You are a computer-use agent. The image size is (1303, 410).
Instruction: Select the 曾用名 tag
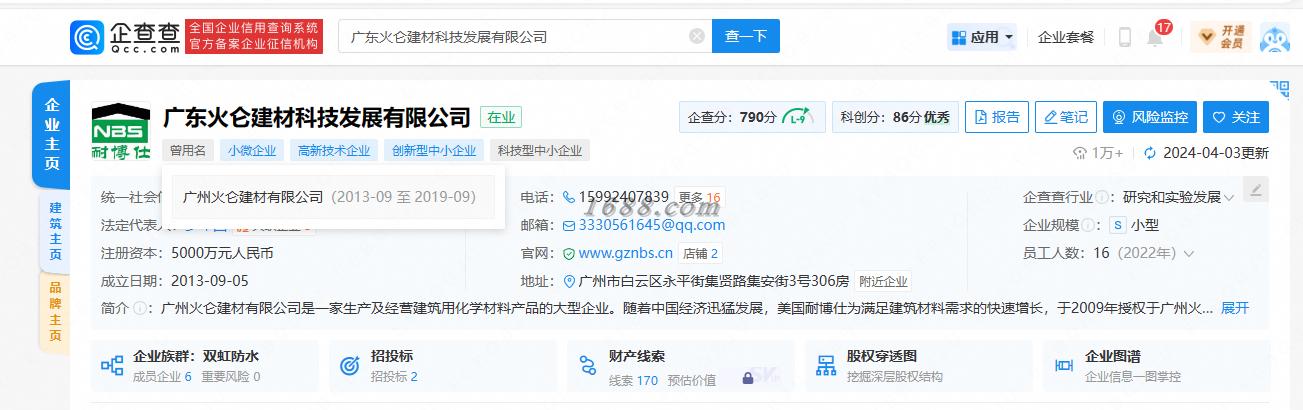(187, 151)
